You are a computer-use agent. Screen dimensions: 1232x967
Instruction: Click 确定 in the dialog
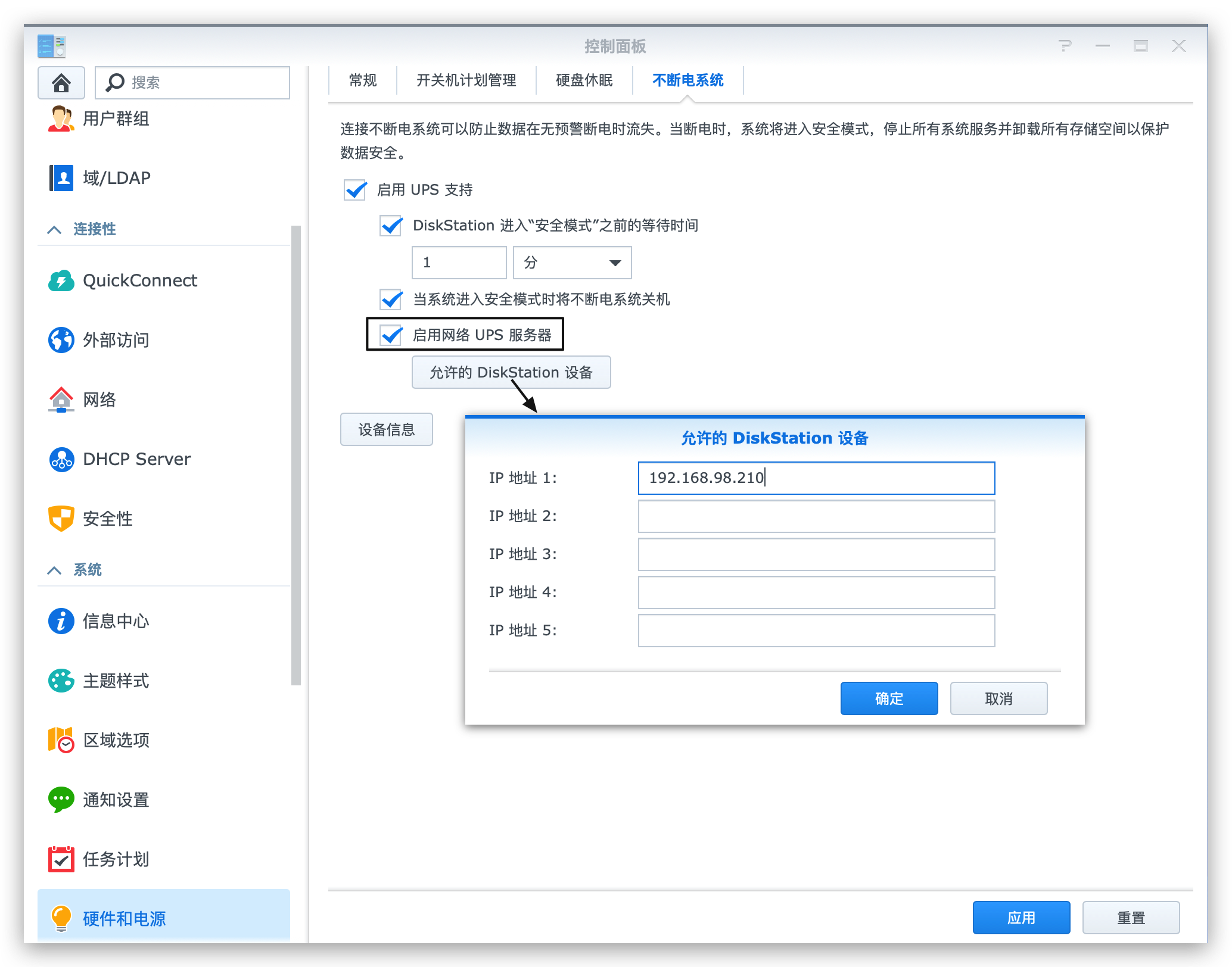(x=888, y=698)
